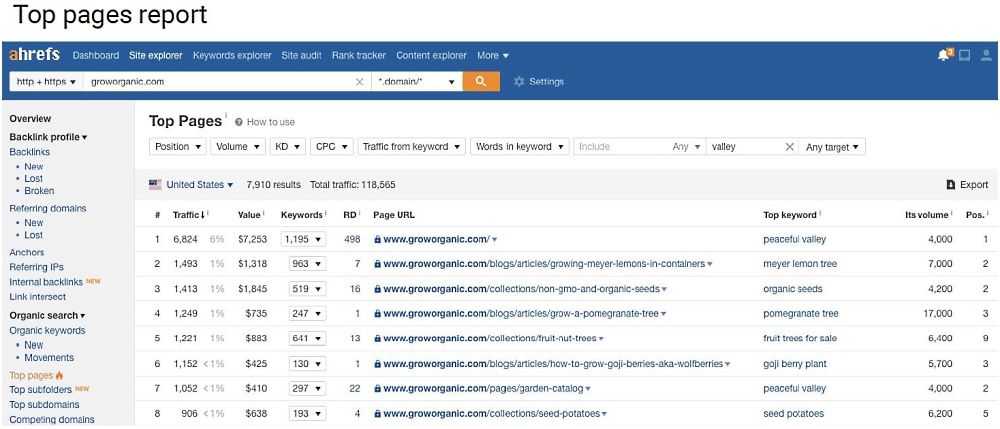Click the ahrefs logo
Viewport: 1000px width, 429px height.
pyautogui.click(x=34, y=55)
